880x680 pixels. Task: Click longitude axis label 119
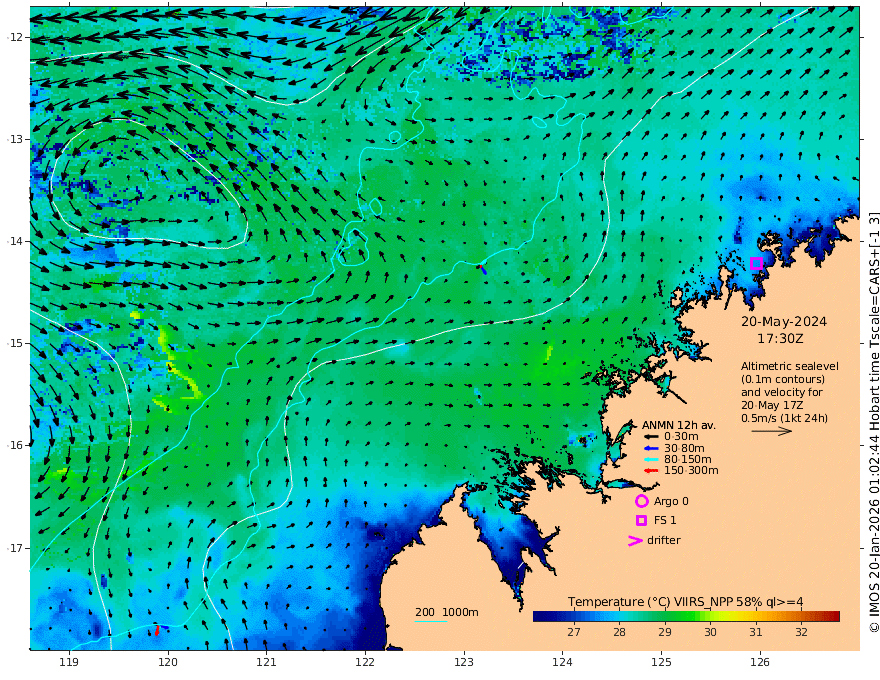(x=69, y=663)
